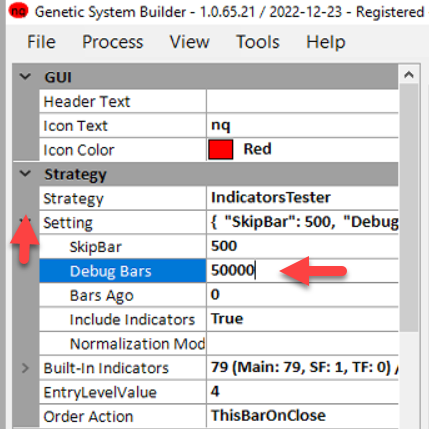The image size is (429, 429).
Task: Open the View menu
Action: (190, 42)
